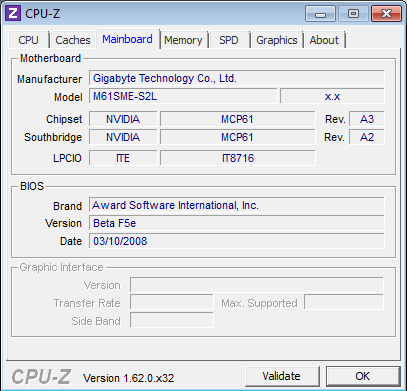The image size is (407, 391).
Task: Show the About tab
Action: click(x=324, y=40)
